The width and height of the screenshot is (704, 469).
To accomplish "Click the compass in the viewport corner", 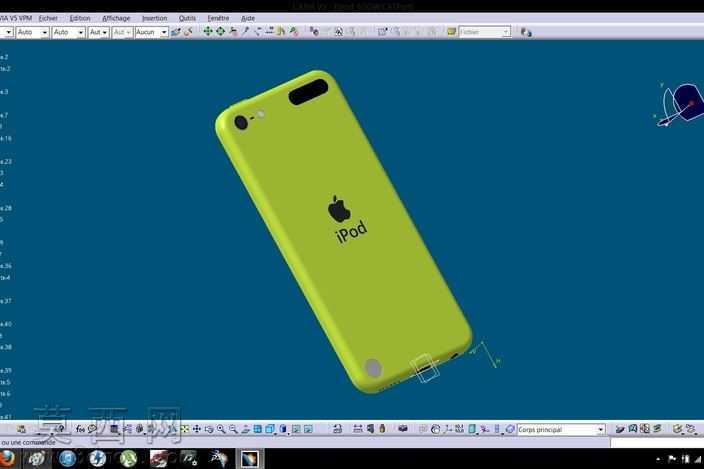I will (x=680, y=104).
